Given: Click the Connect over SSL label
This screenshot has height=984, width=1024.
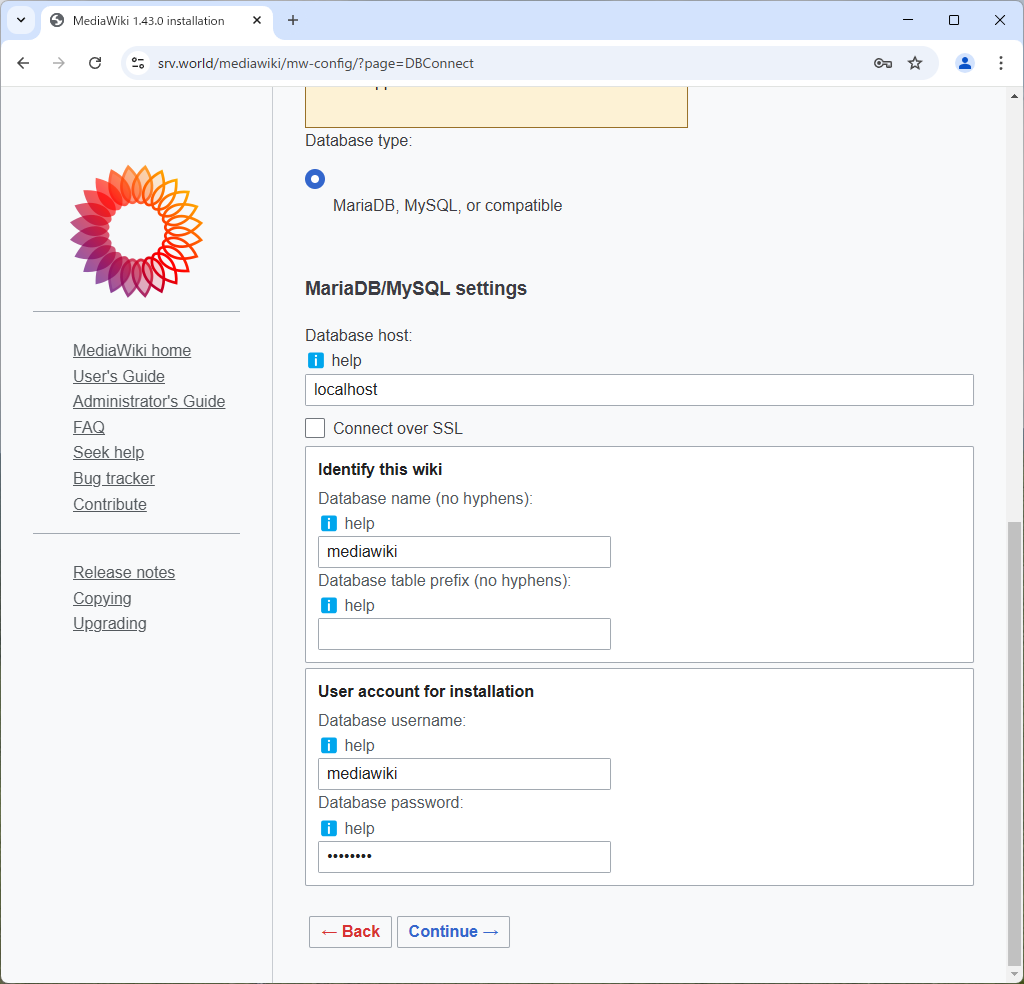Looking at the screenshot, I should pos(398,428).
